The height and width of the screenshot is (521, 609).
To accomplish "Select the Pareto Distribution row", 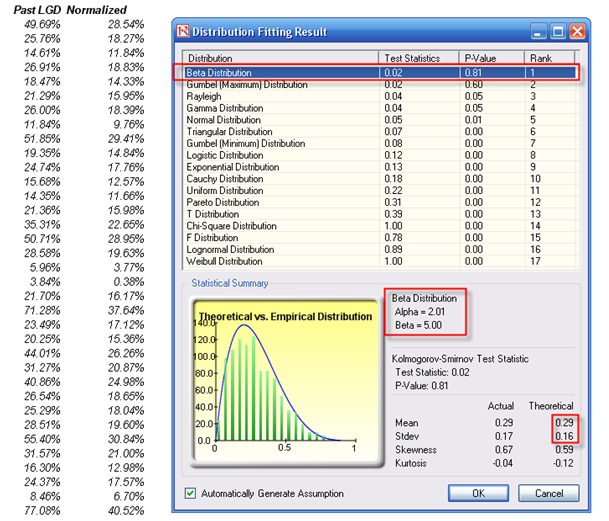I will (381, 202).
